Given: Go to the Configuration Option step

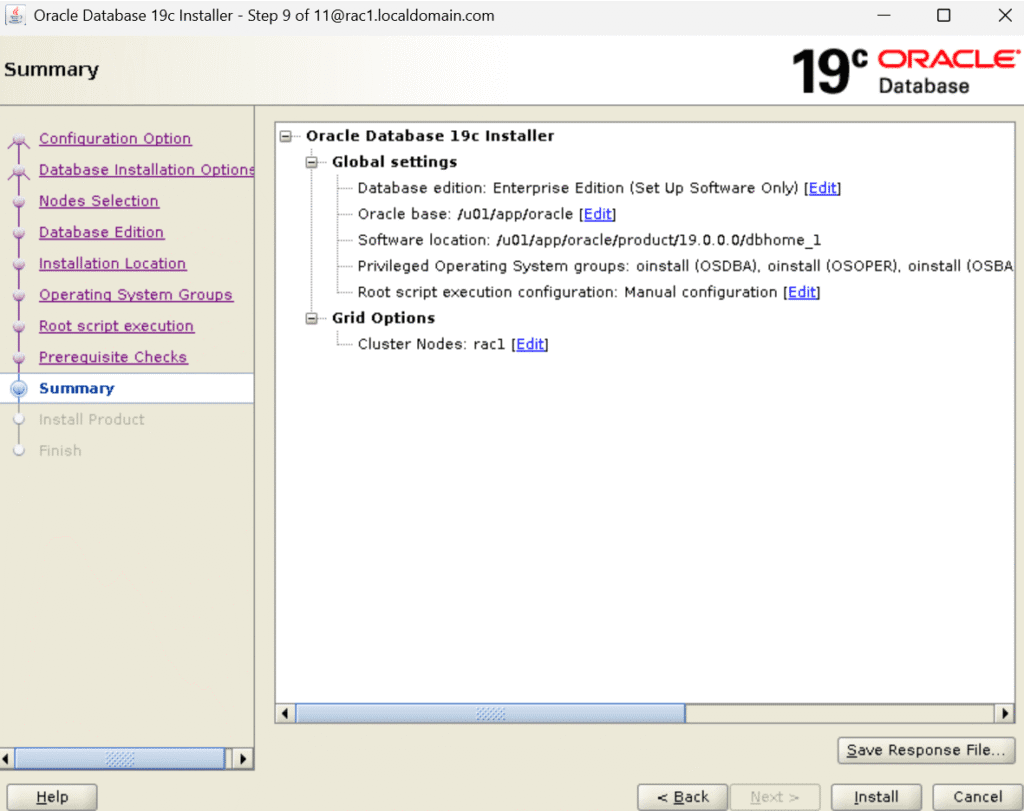Looking at the screenshot, I should pos(115,139).
